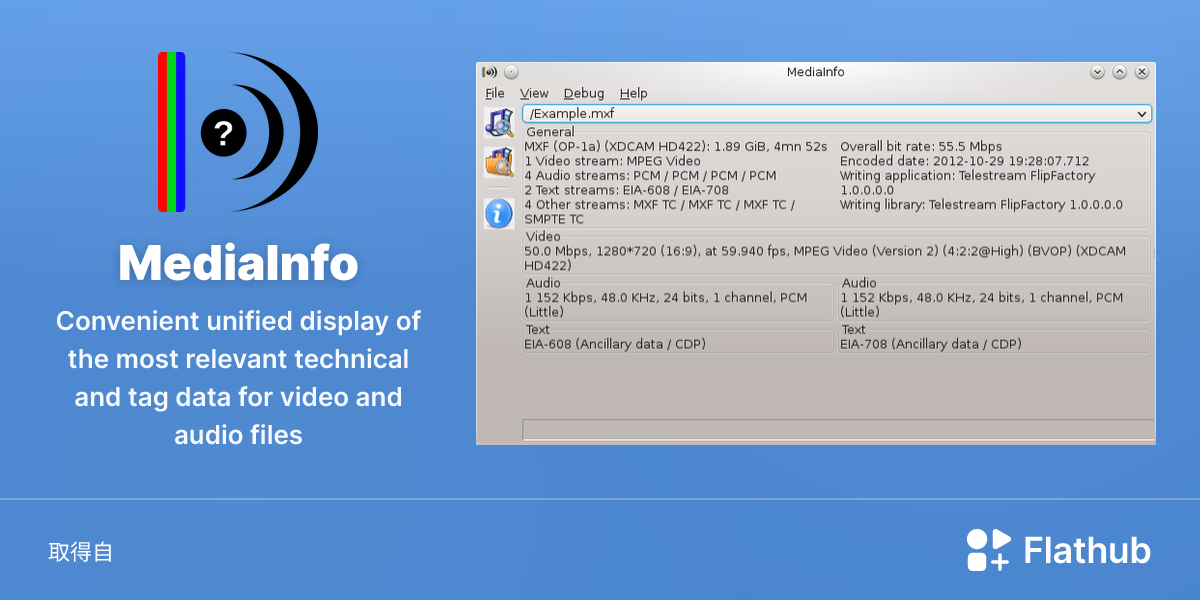Click '4 Audio streams: PCM / PCM / PCM / PCM' line
Image resolution: width=1200 pixels, height=600 pixels.
[x=650, y=176]
